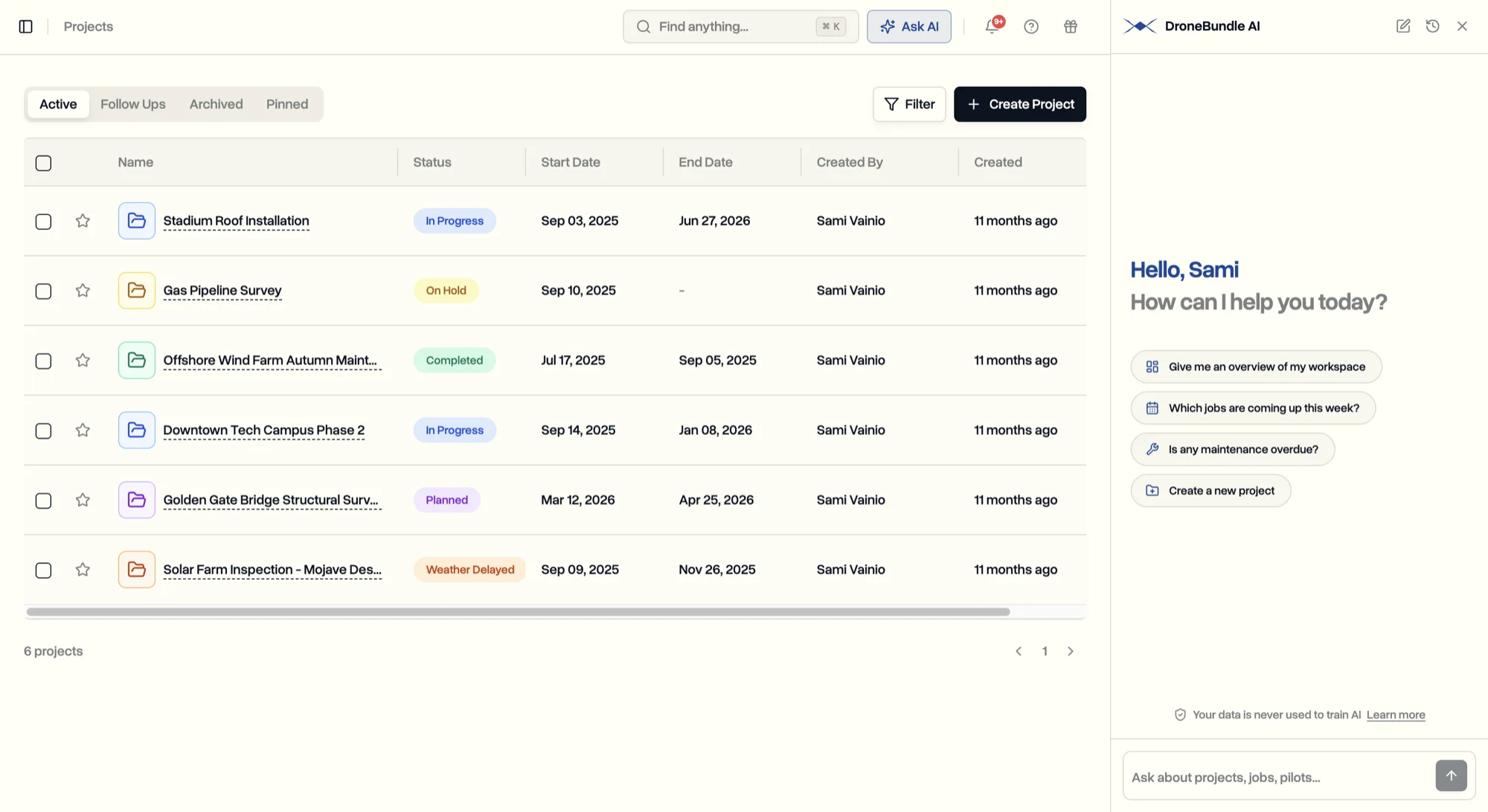The image size is (1488, 812).
Task: Sort by the Status column header
Action: coord(432,162)
